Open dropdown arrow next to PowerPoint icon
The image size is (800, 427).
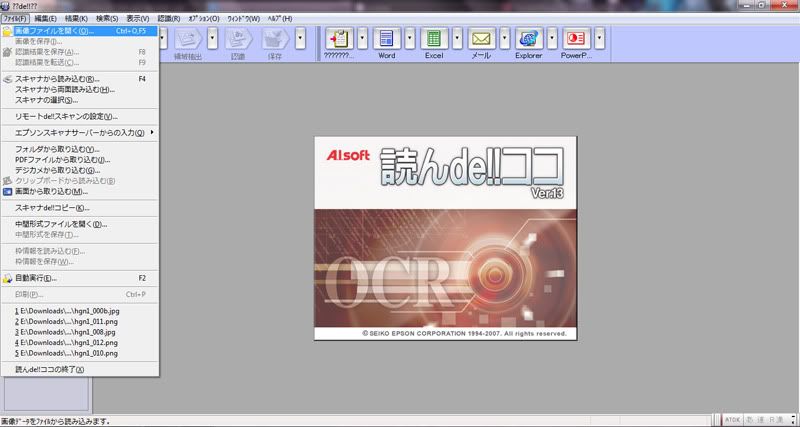tap(599, 39)
